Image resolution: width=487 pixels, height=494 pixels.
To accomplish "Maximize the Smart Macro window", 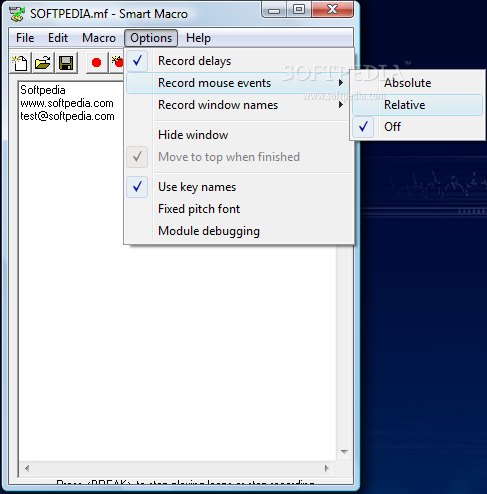I will [x=299, y=9].
